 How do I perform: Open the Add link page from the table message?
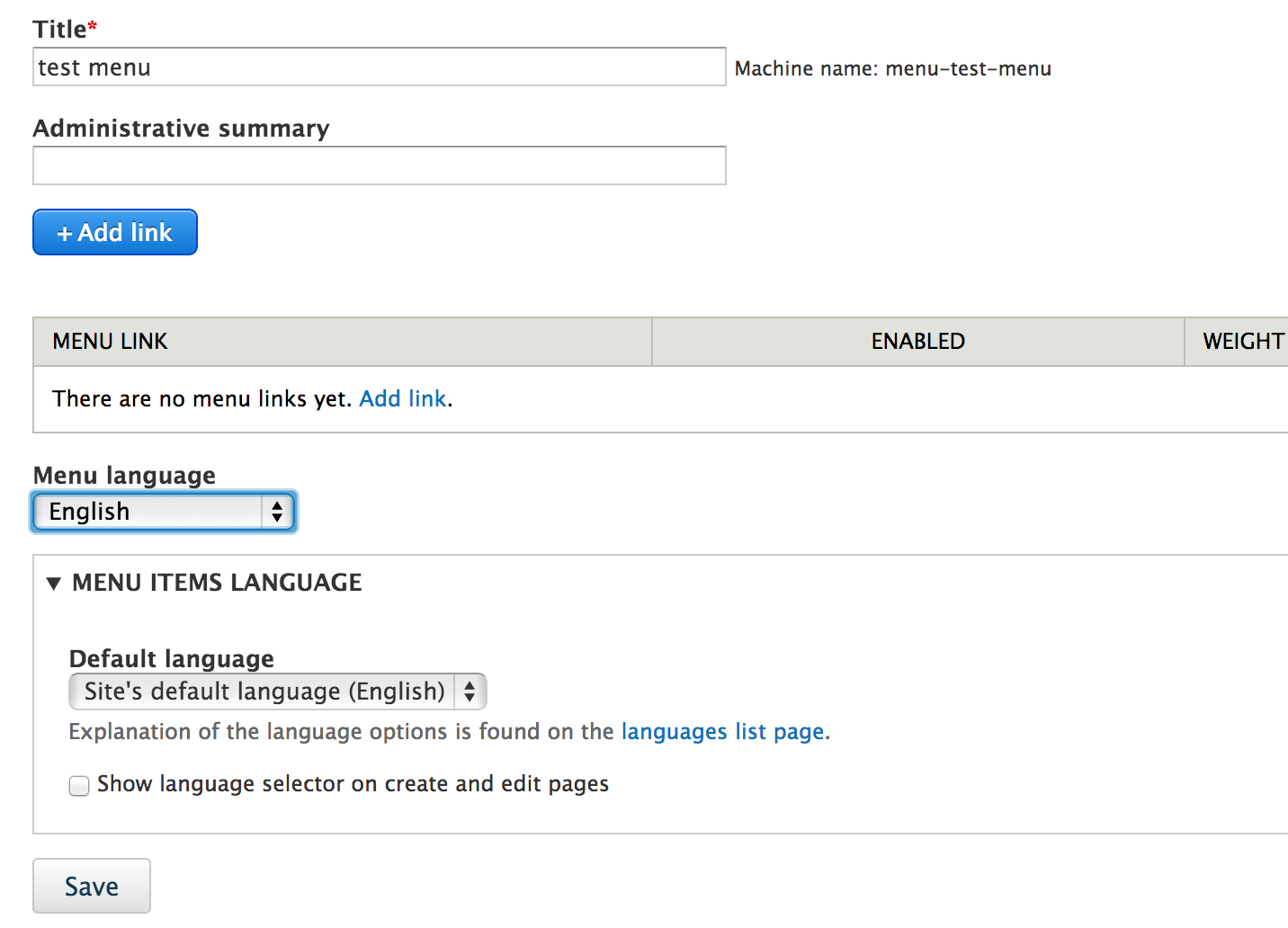(402, 398)
